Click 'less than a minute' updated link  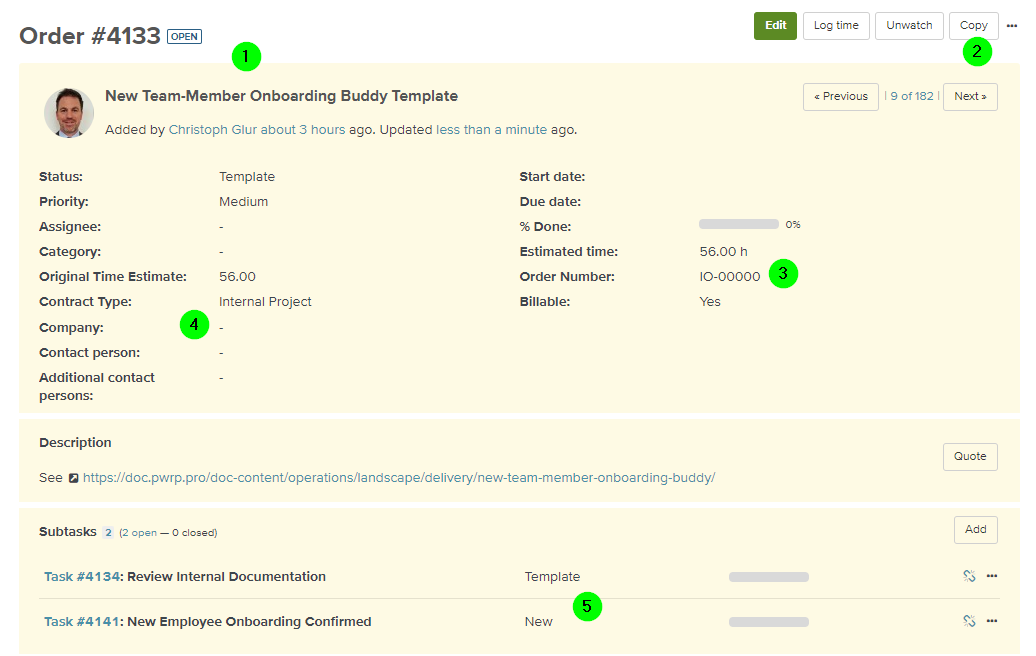pos(492,129)
